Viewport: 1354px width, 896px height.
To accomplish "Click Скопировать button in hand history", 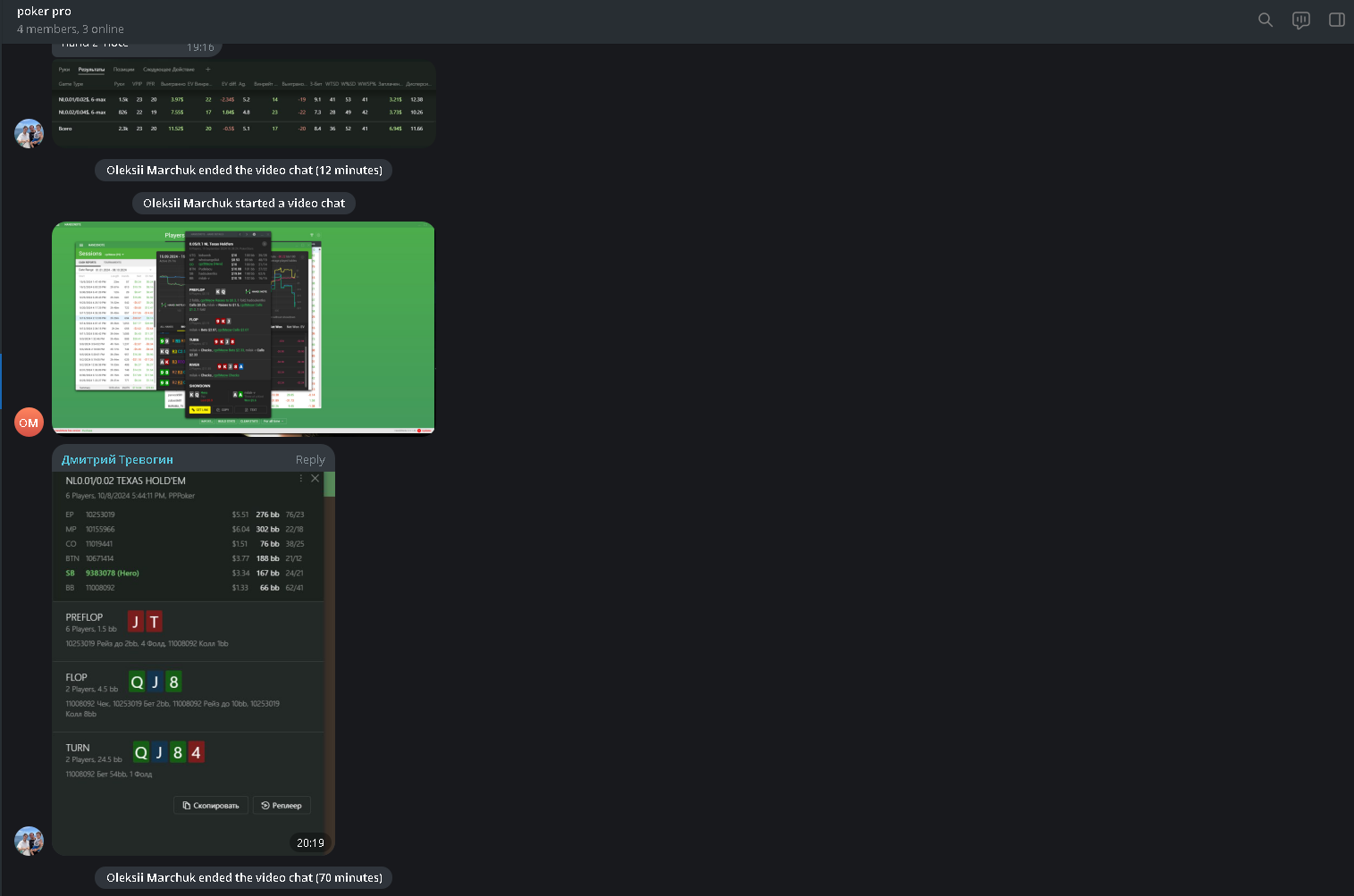I will click(x=211, y=806).
